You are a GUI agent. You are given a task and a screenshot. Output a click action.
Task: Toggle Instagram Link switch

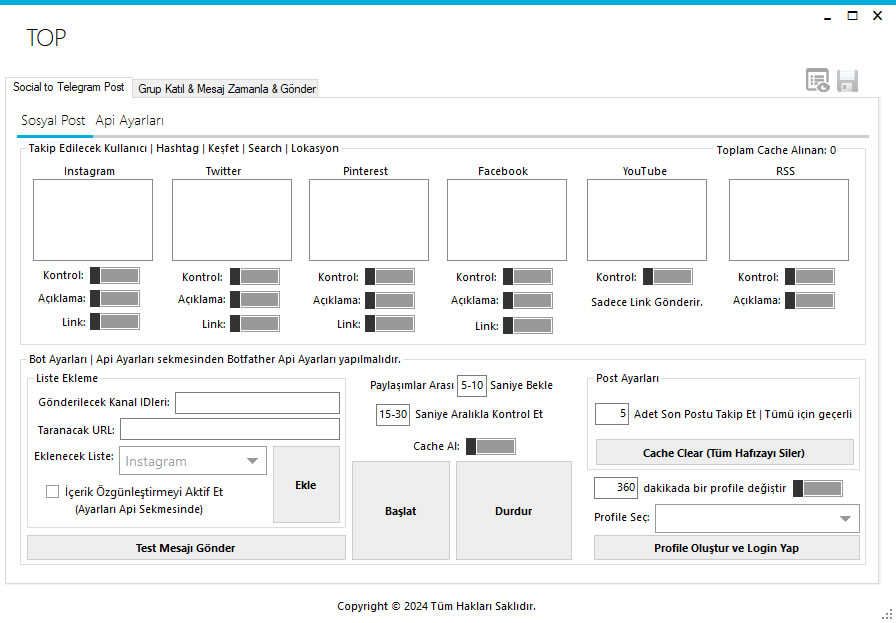point(115,321)
